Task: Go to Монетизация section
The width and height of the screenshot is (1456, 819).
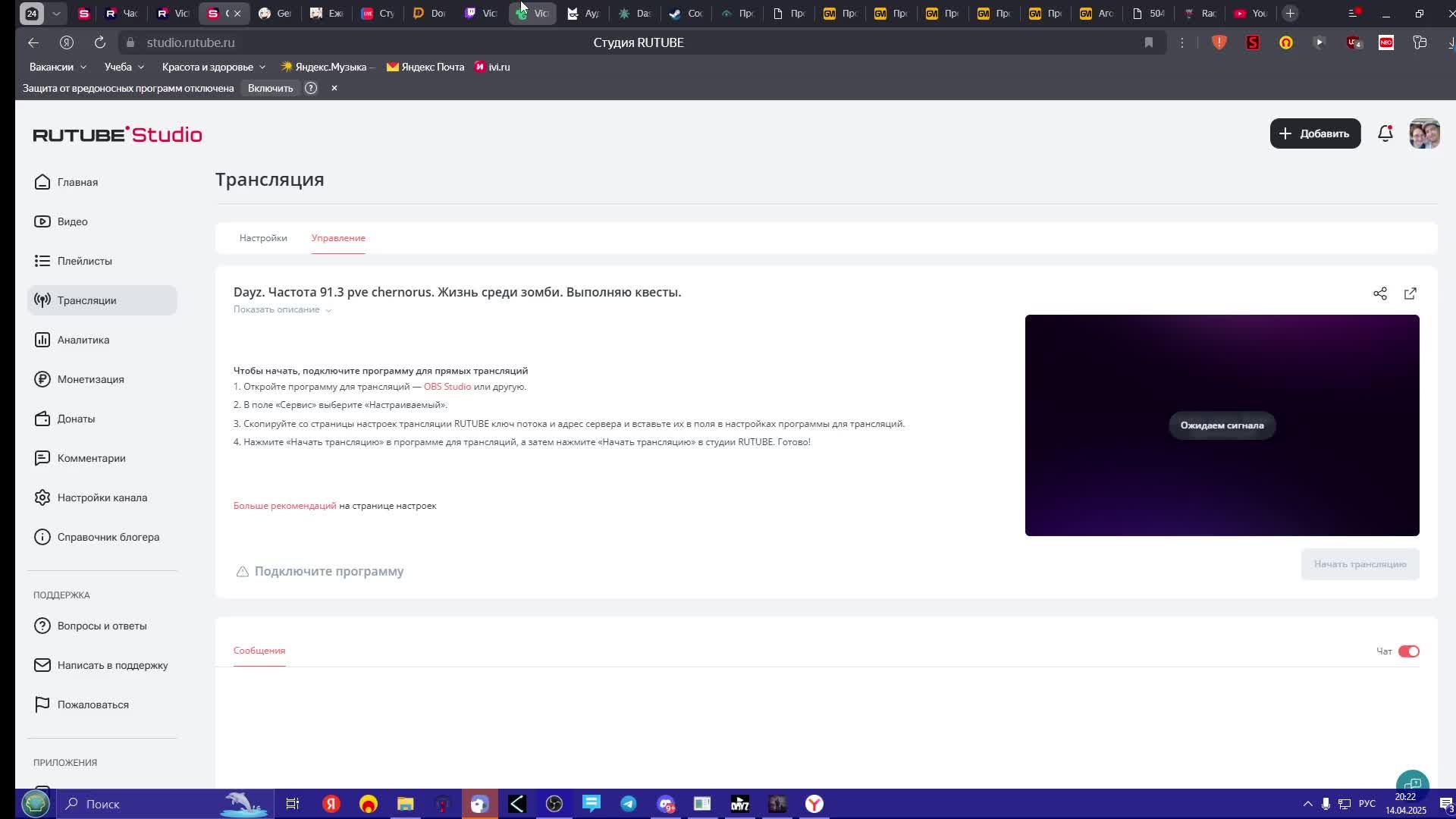Action: tap(90, 379)
